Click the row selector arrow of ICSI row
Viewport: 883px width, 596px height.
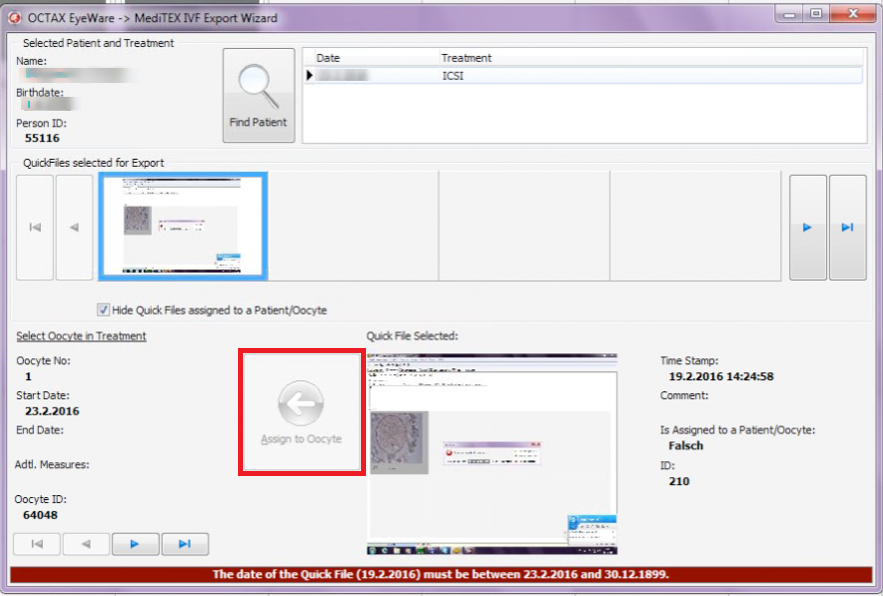(309, 75)
